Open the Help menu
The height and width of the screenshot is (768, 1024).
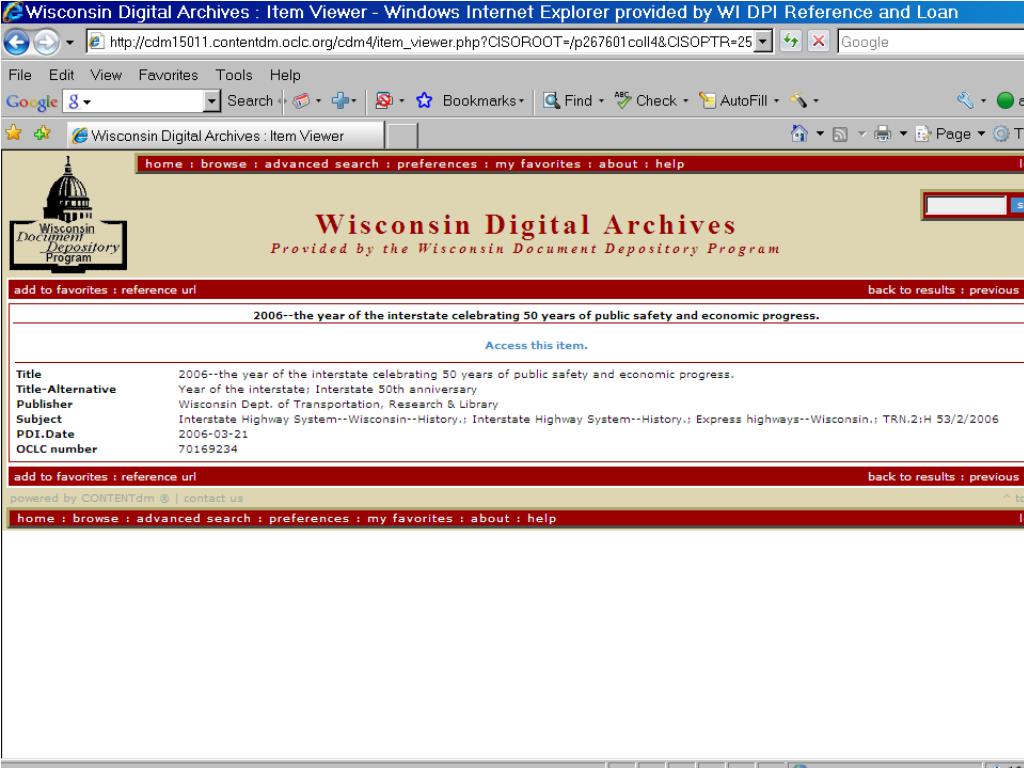pyautogui.click(x=285, y=75)
